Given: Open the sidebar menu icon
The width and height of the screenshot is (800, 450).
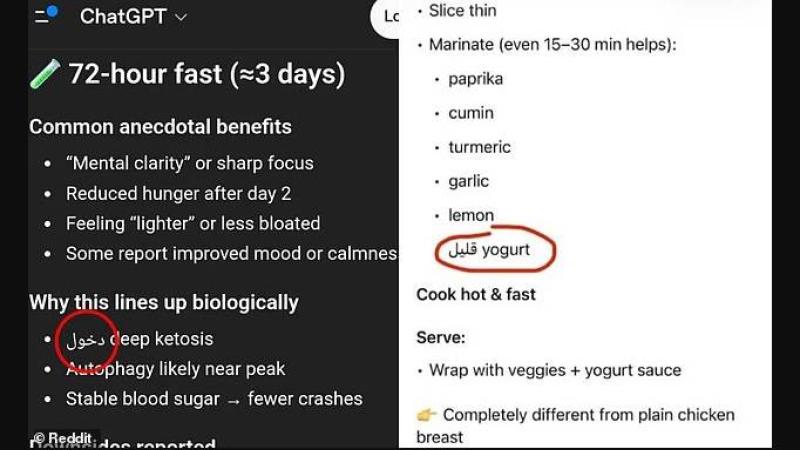Looking at the screenshot, I should (x=46, y=16).
